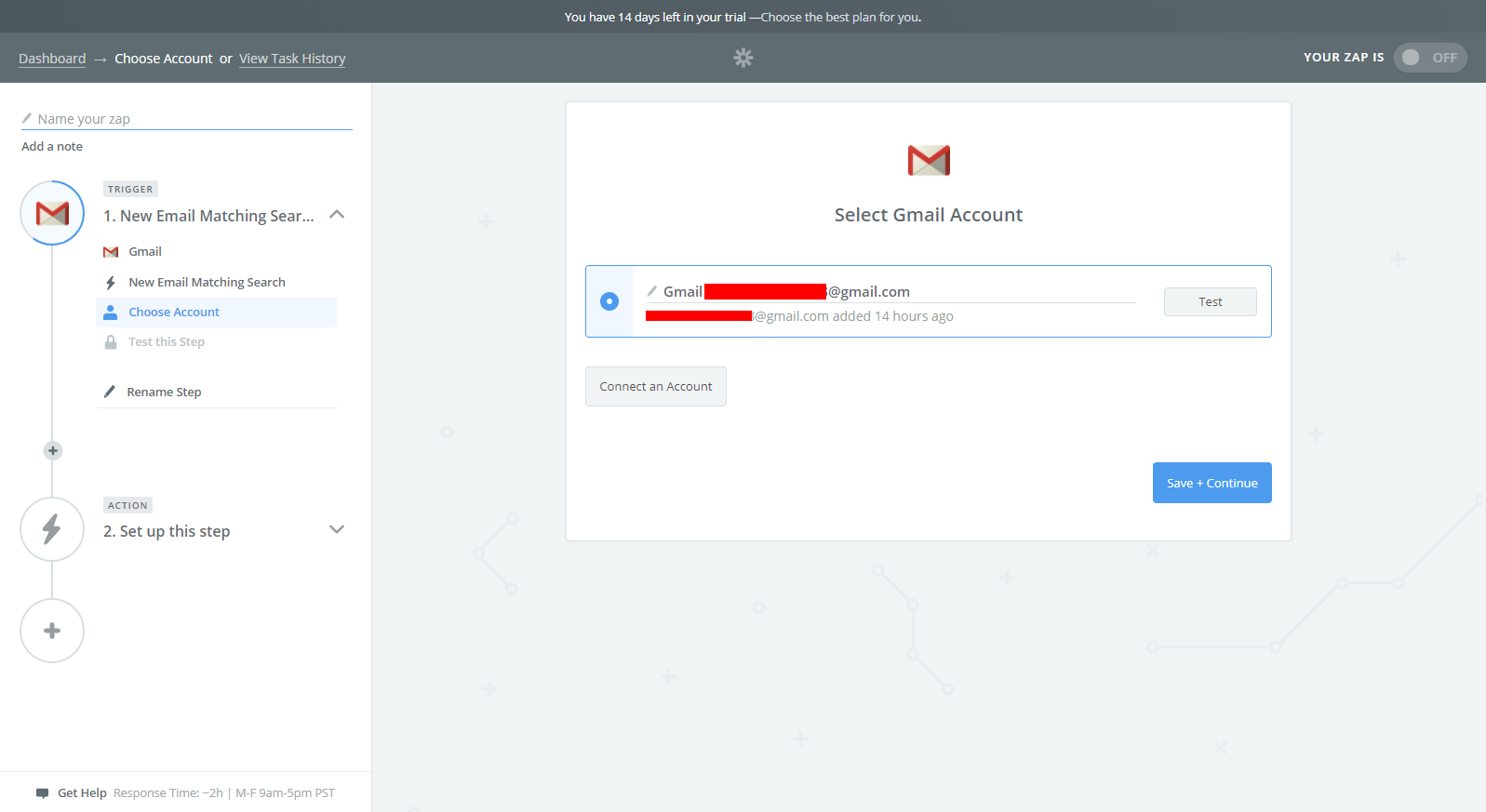Image resolution: width=1486 pixels, height=812 pixels.
Task: Click Response Time ~2h text
Action: 168,793
